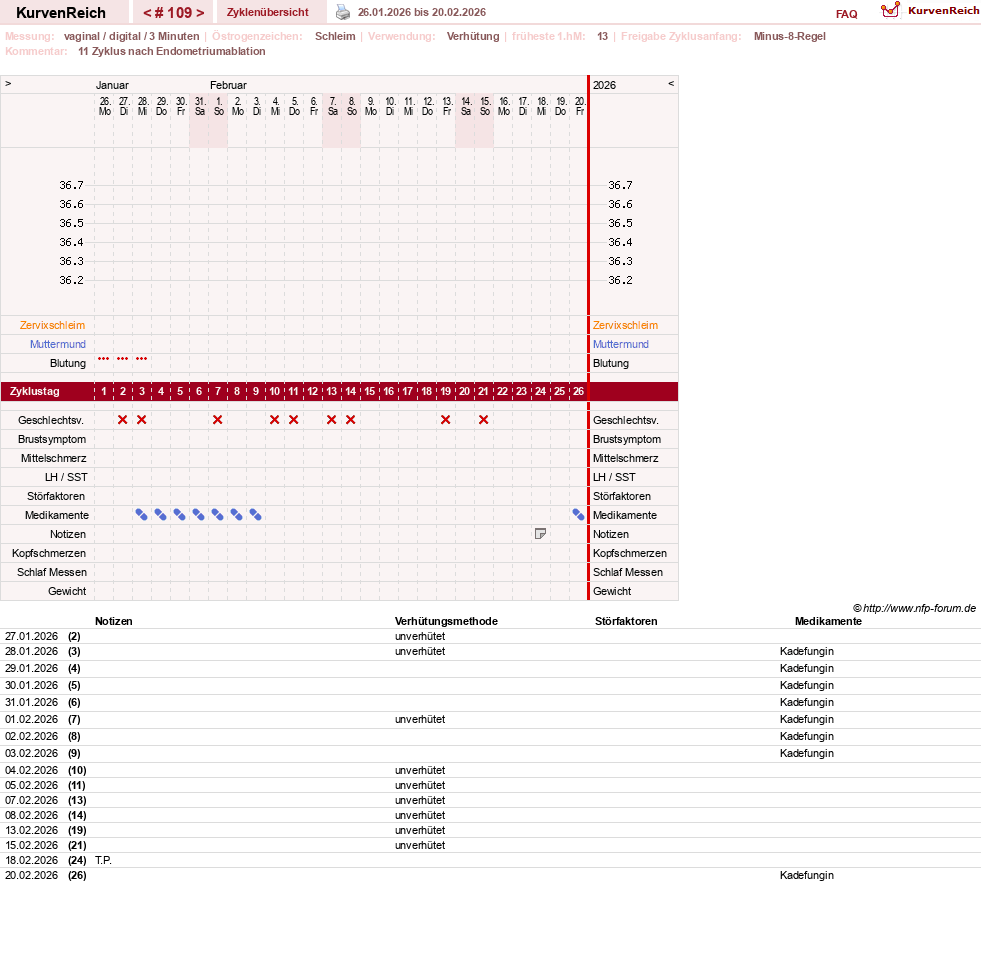The height and width of the screenshot is (980, 981).
Task: Click the medication pill icon on cycle day 26
Action: (x=578, y=515)
